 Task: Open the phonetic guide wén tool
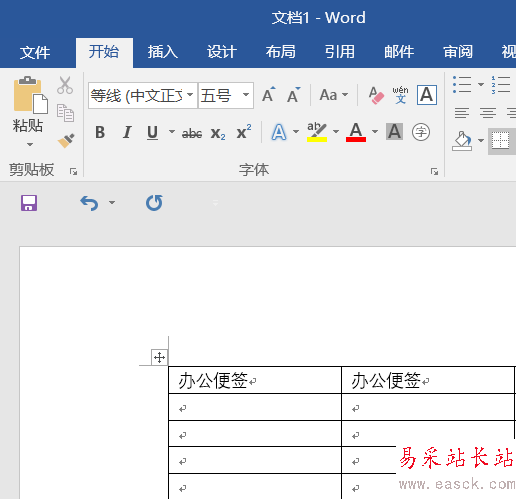click(400, 95)
